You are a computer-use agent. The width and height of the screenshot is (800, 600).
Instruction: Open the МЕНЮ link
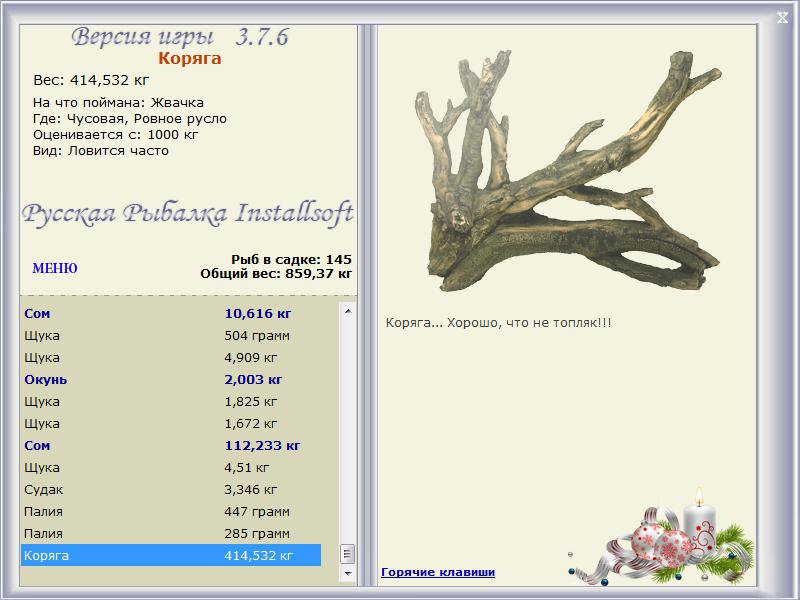55,268
